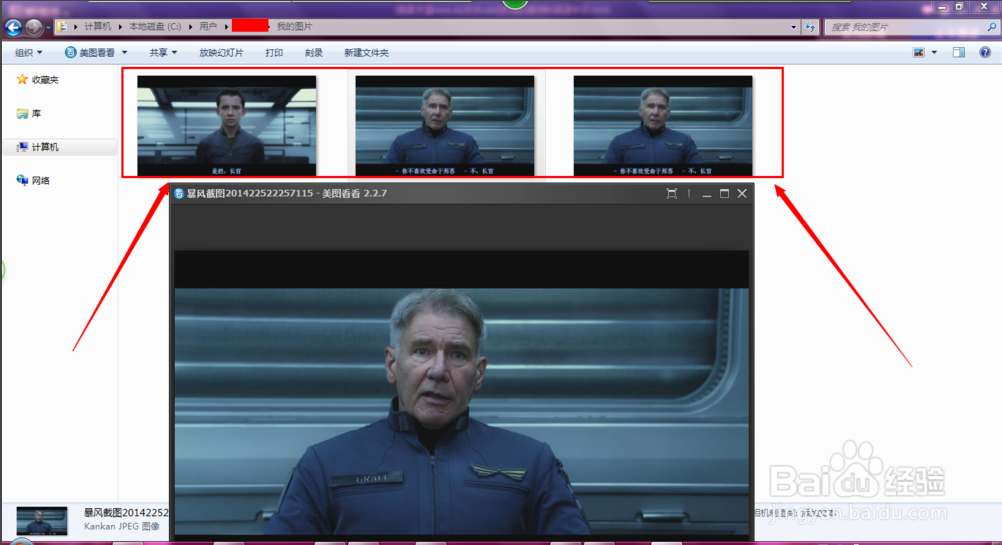Click the 我的图片 breadcrumb segment

pyautogui.click(x=294, y=27)
